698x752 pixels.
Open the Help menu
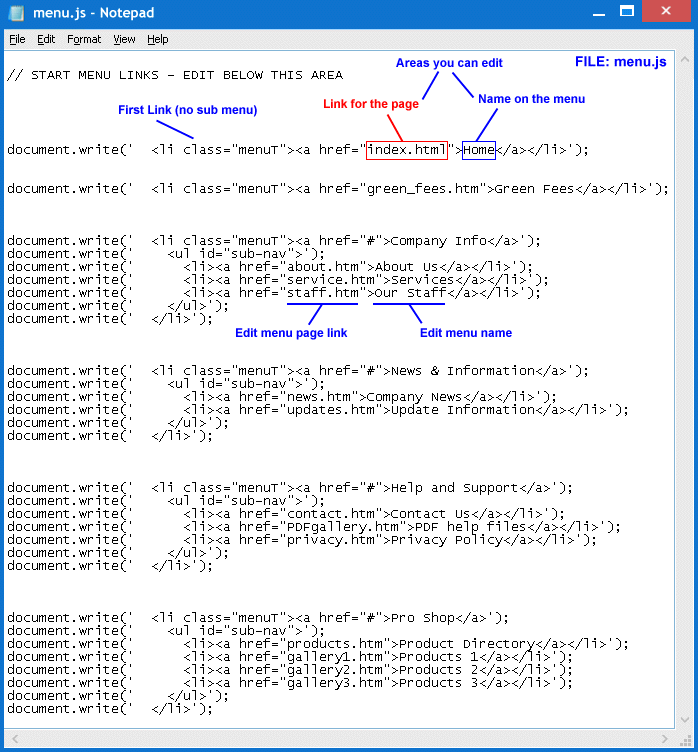(x=158, y=39)
